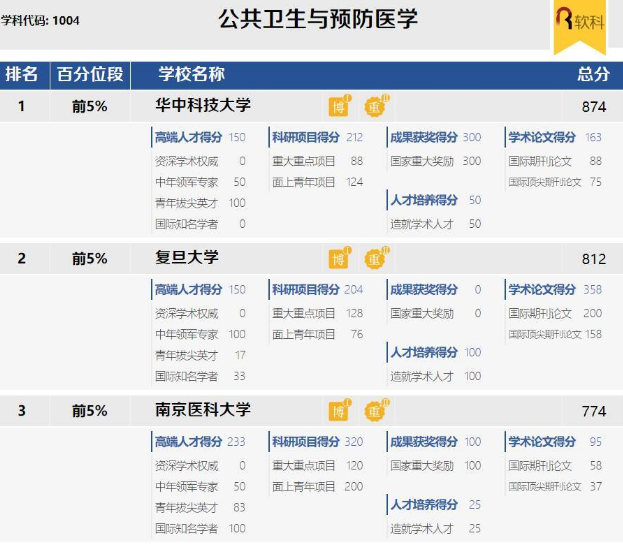Click 前5% in the 复旦大学 row
The image size is (623, 548).
[x=90, y=259]
